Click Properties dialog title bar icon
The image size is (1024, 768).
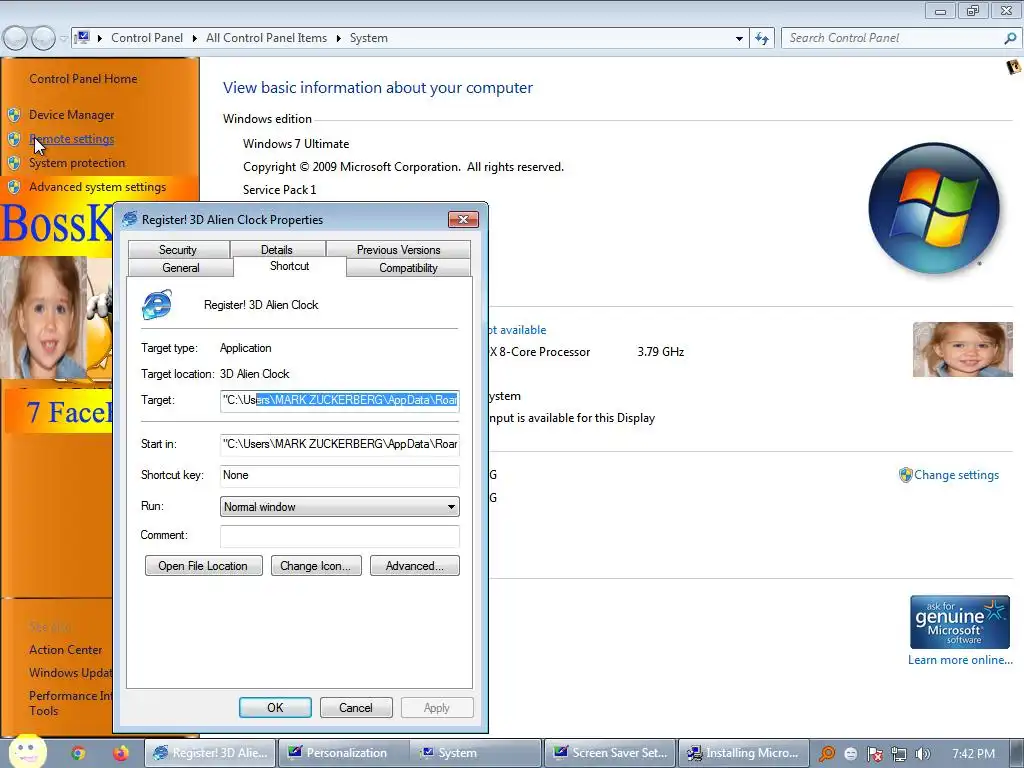[x=130, y=219]
